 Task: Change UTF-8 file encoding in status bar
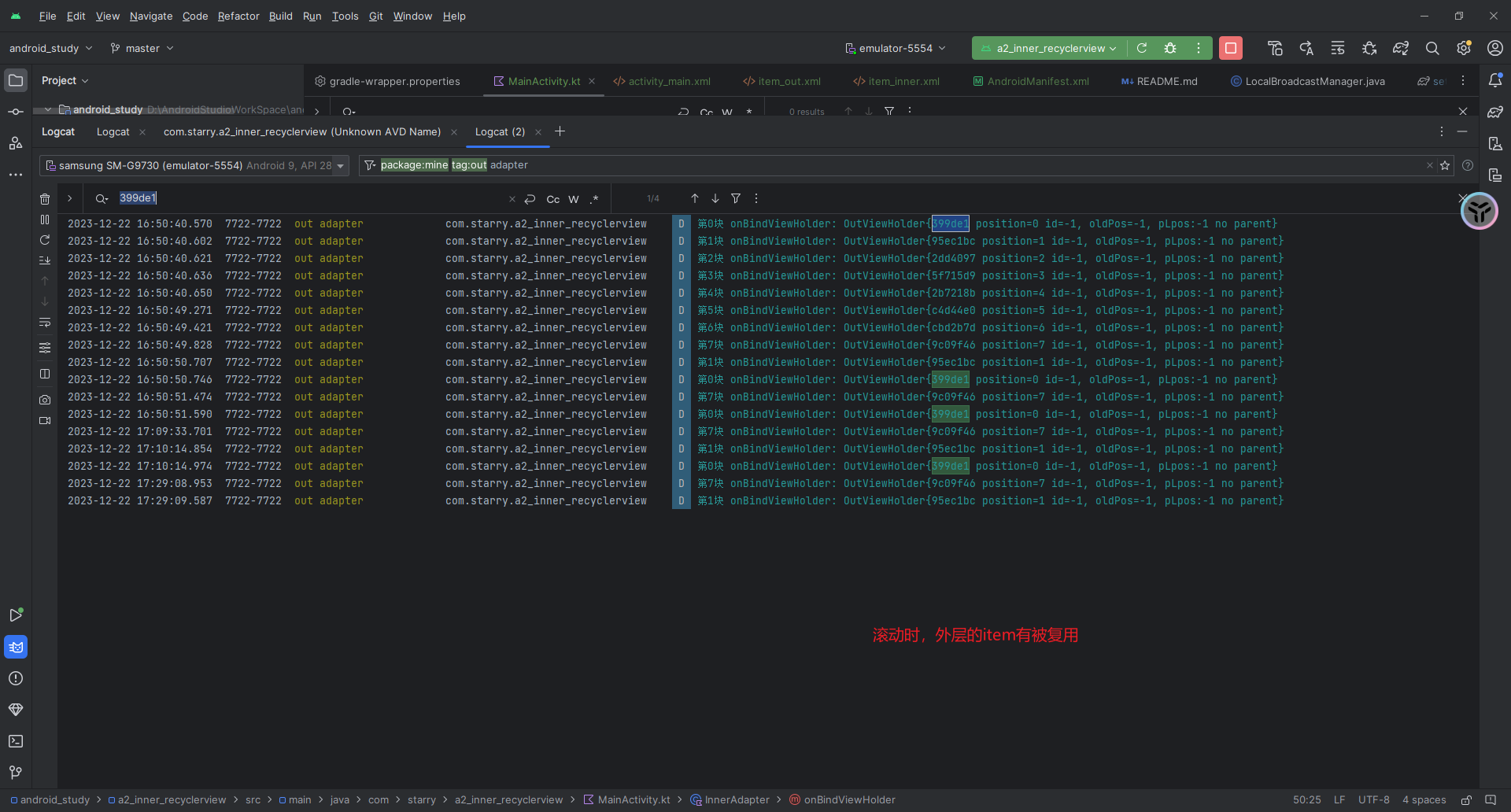[x=1374, y=799]
